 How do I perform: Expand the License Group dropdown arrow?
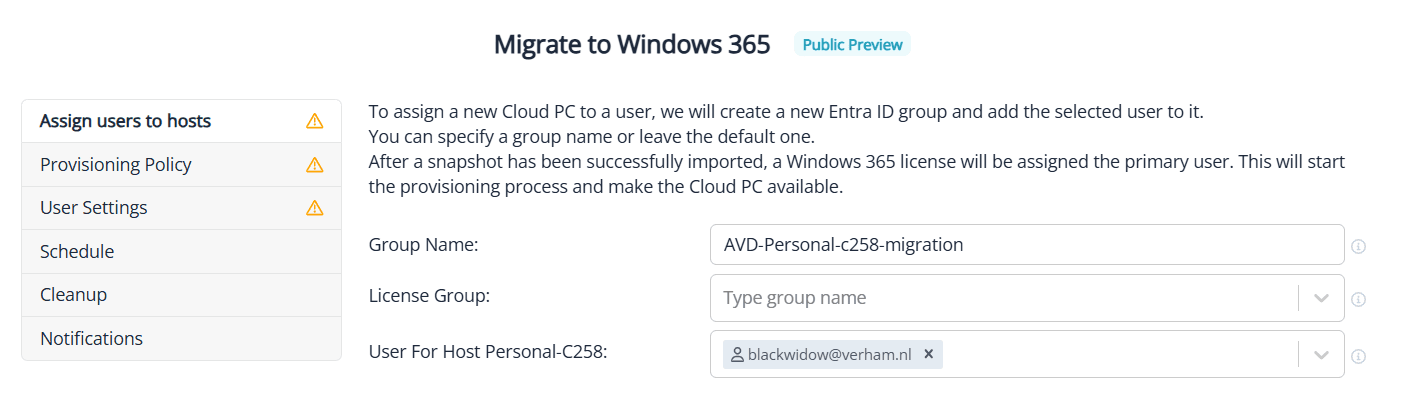(x=1321, y=298)
